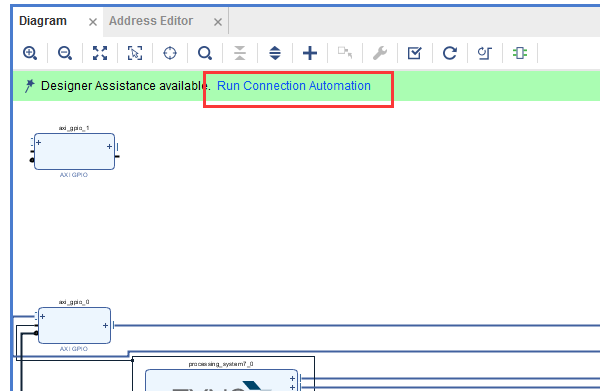Select the Diagram tab
This screenshot has width=600, height=391.
[43, 21]
